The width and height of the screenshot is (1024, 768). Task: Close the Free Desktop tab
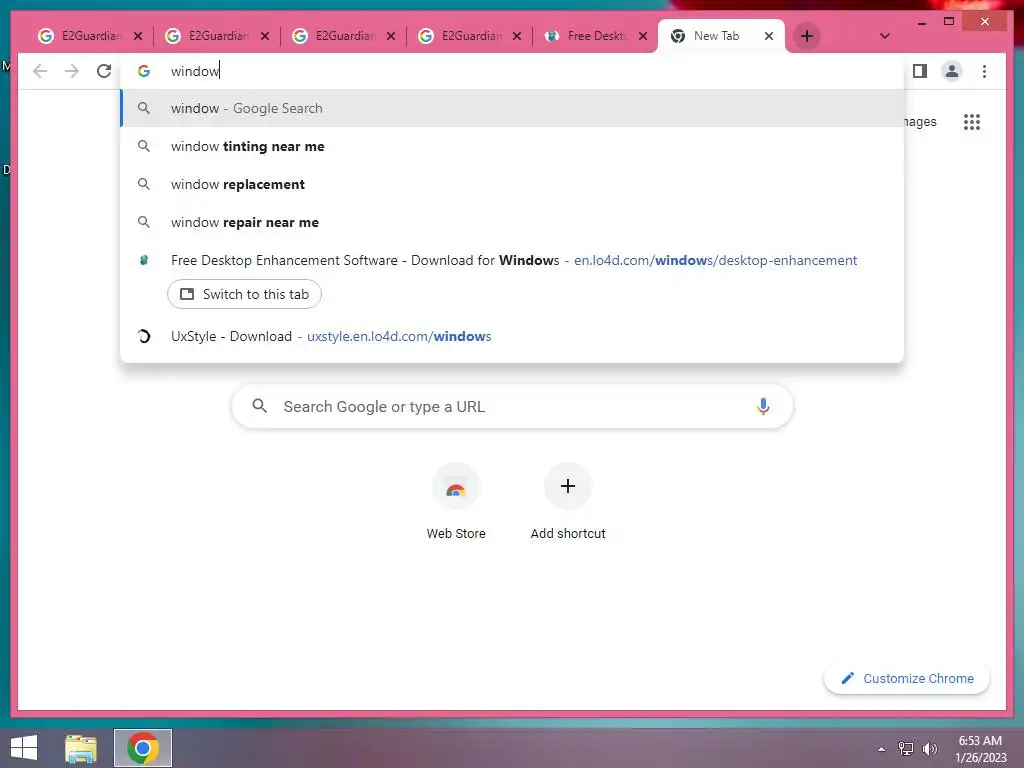[x=643, y=36]
